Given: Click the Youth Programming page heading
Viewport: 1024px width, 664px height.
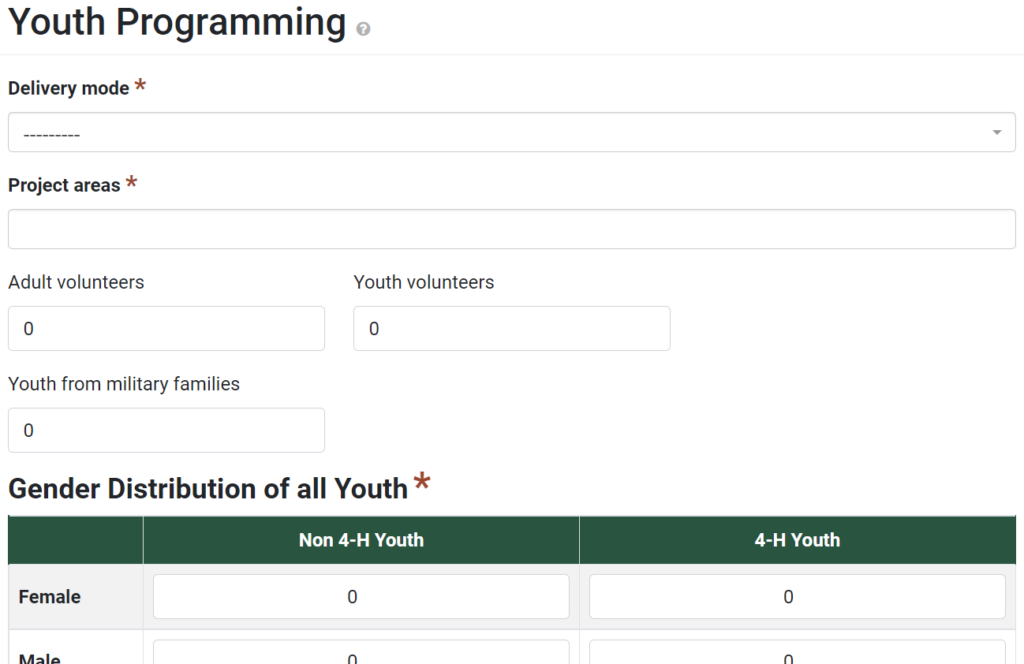Looking at the screenshot, I should click(x=177, y=22).
